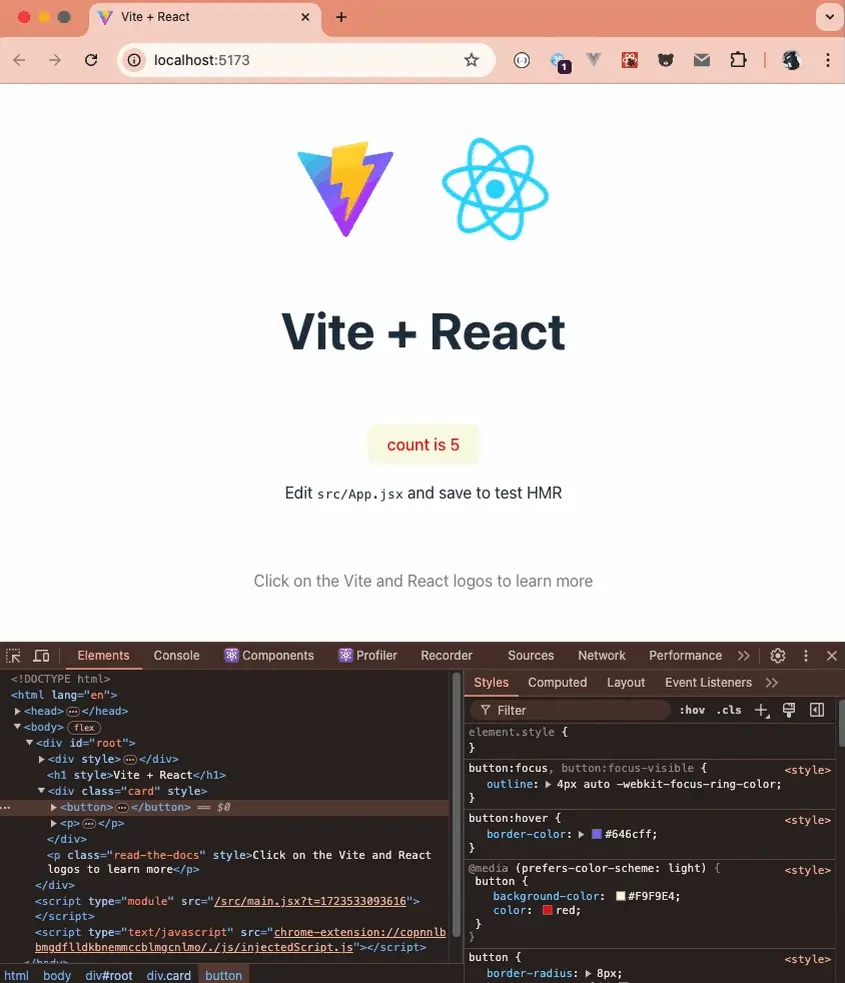
Task: Open the Vue devtools extension icon
Action: [593, 60]
